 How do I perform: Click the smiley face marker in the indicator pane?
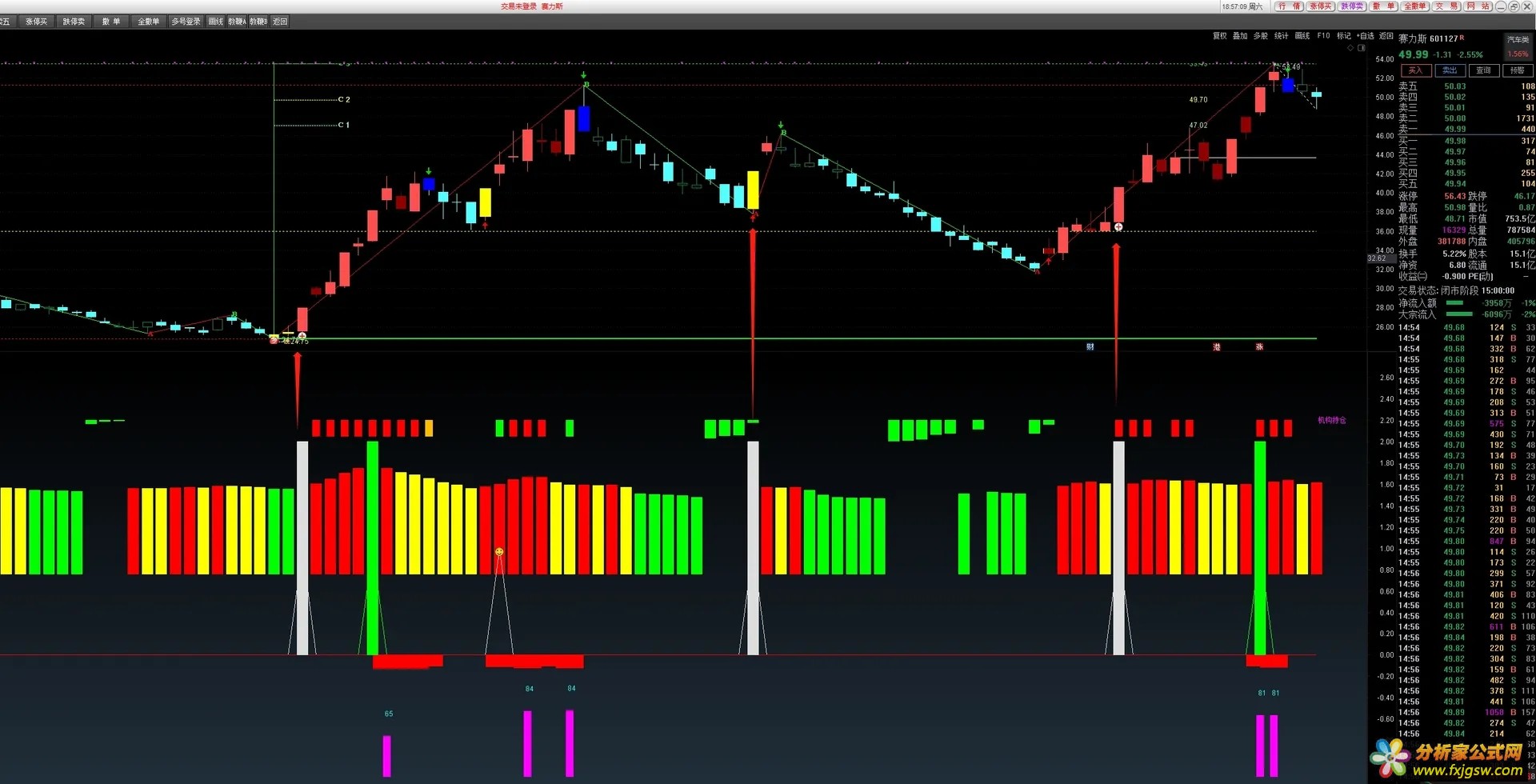pyautogui.click(x=499, y=552)
